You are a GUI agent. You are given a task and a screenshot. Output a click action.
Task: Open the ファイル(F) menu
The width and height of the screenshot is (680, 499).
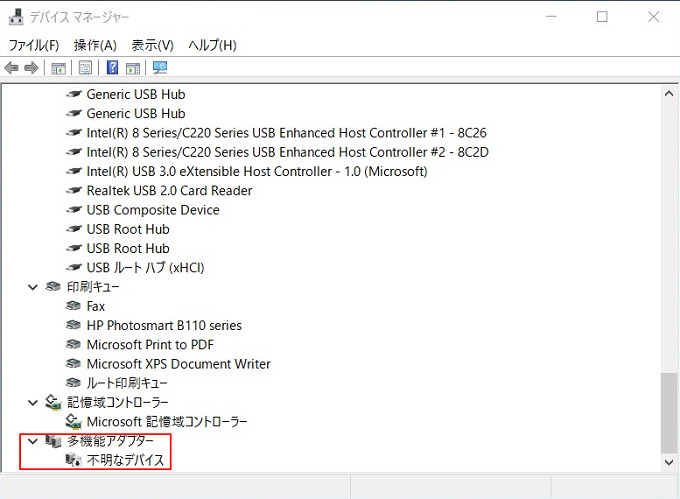point(33,45)
